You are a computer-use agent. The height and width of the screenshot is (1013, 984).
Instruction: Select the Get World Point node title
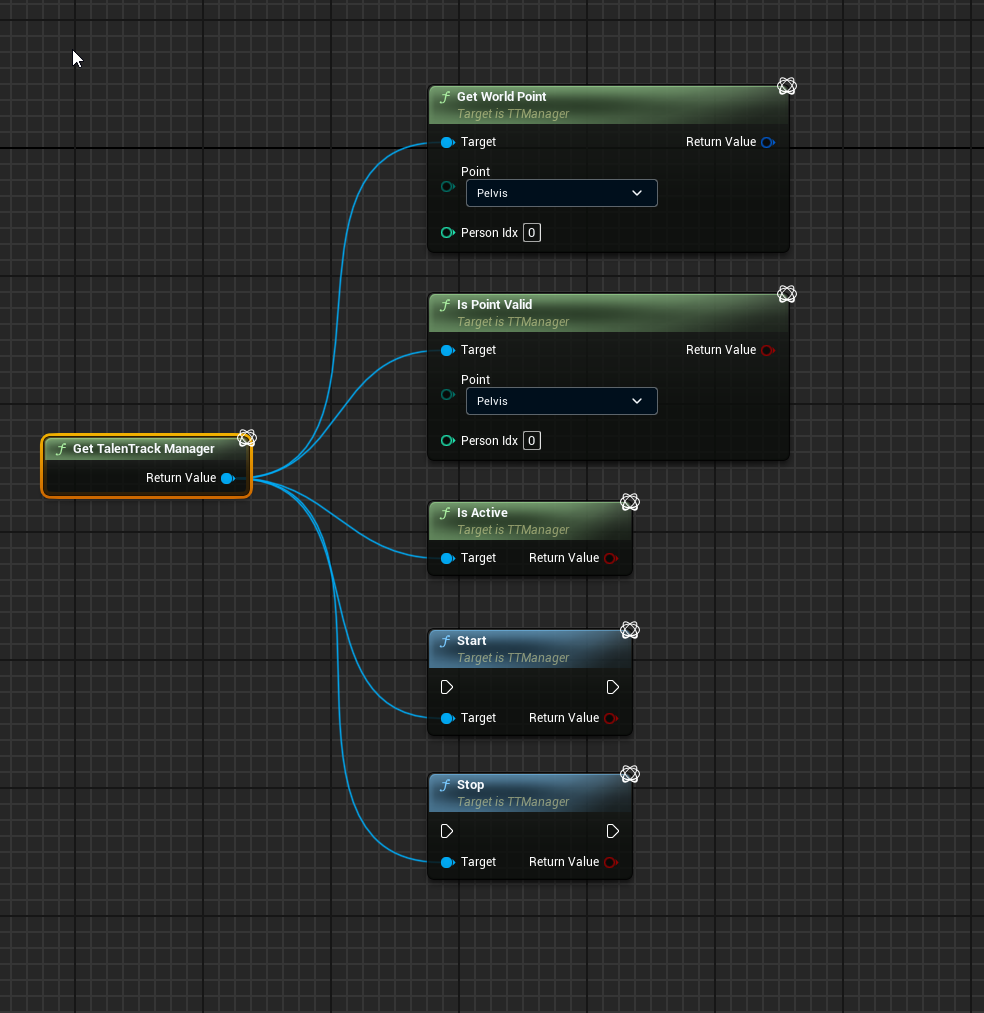pos(501,97)
